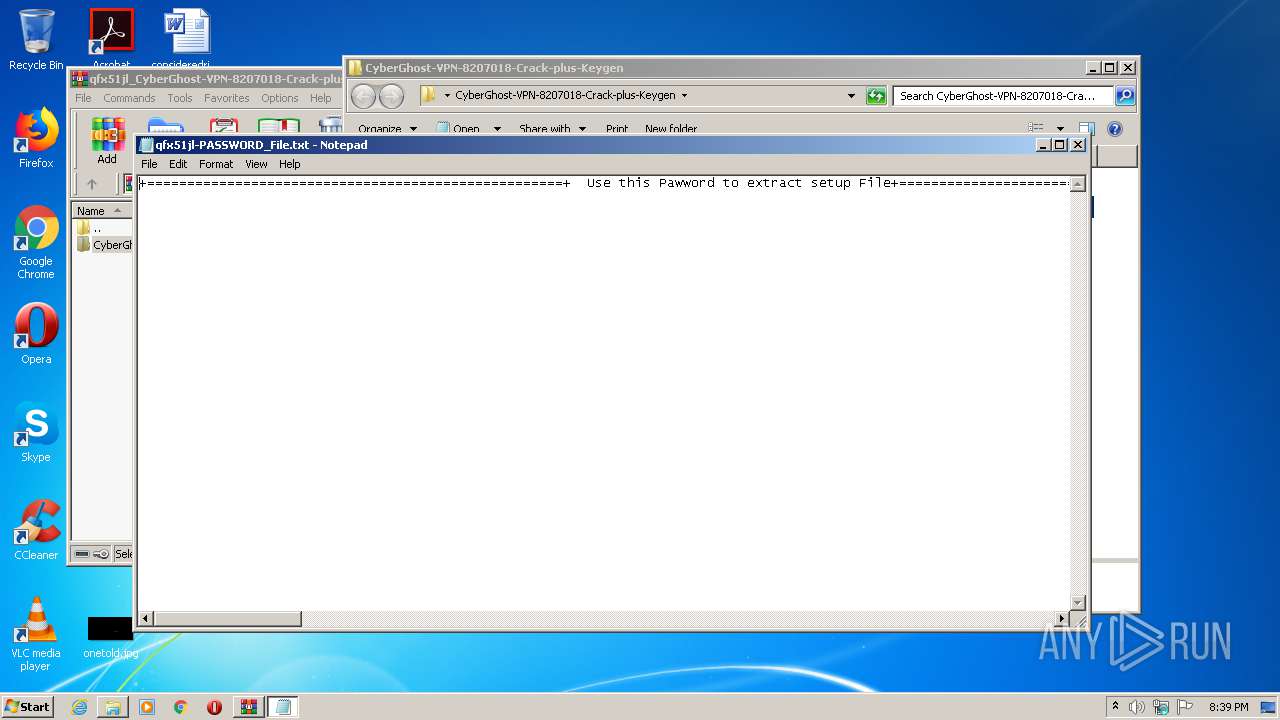This screenshot has height=720, width=1280.
Task: Open the VLC media player shortcut
Action: coord(36,633)
